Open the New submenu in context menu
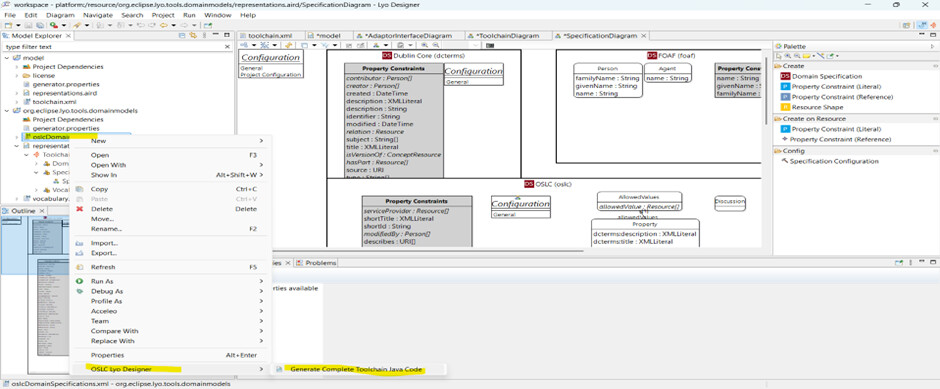 (171, 141)
